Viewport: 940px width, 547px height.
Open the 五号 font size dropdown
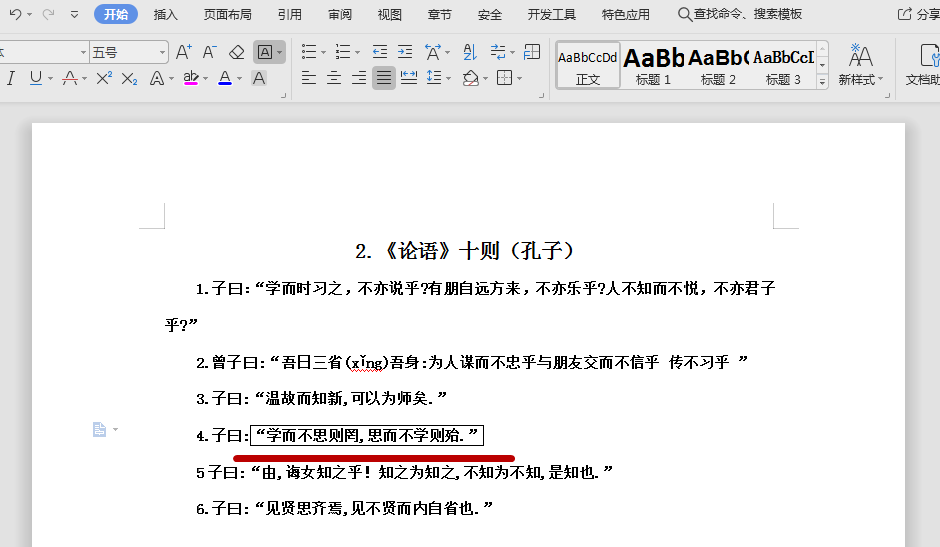point(162,53)
